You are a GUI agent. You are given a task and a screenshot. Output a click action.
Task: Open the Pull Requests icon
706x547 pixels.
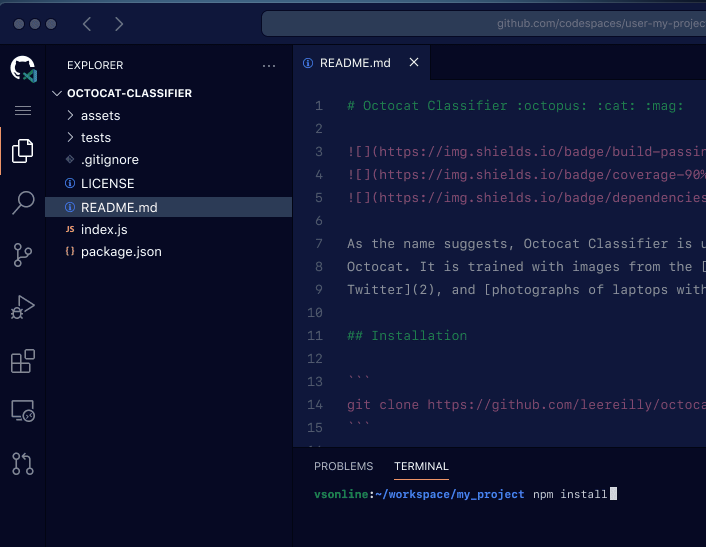[23, 464]
